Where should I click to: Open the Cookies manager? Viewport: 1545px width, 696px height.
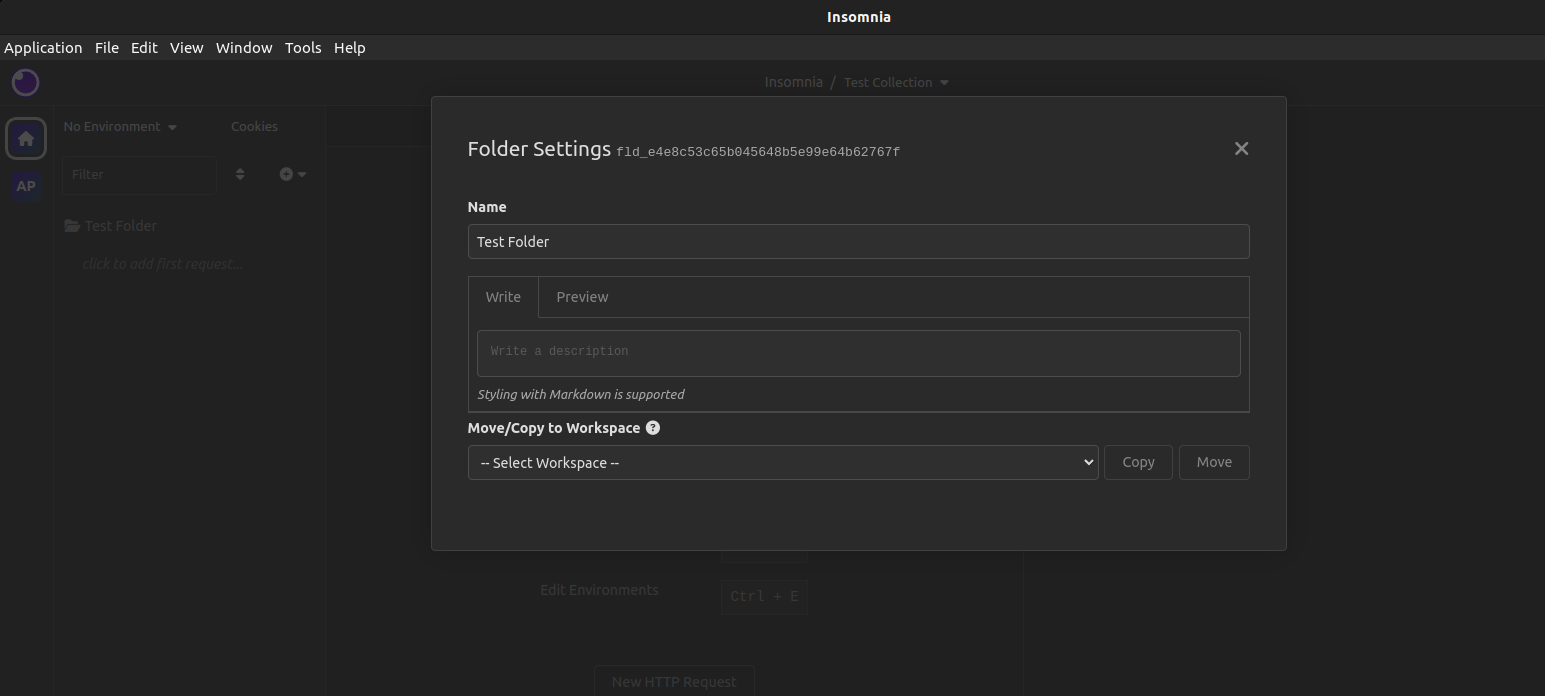click(x=254, y=127)
